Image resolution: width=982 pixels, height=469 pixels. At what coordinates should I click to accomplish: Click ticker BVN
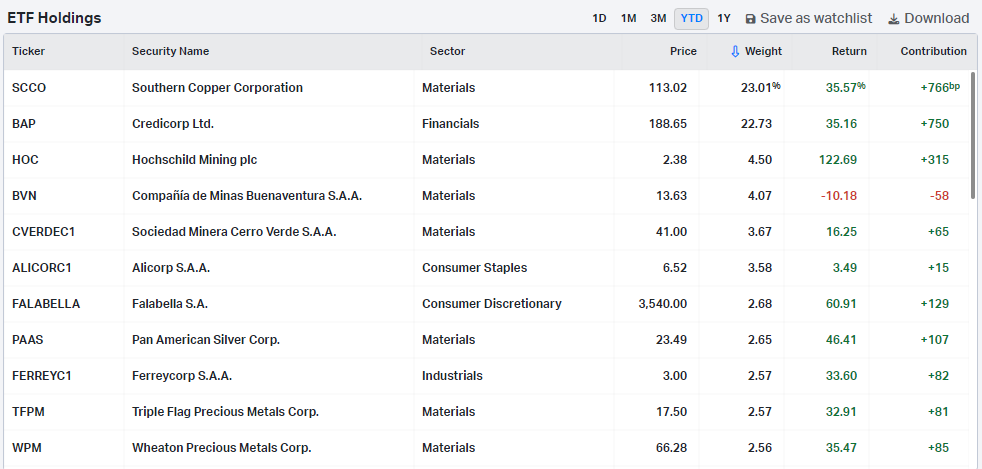point(24,196)
